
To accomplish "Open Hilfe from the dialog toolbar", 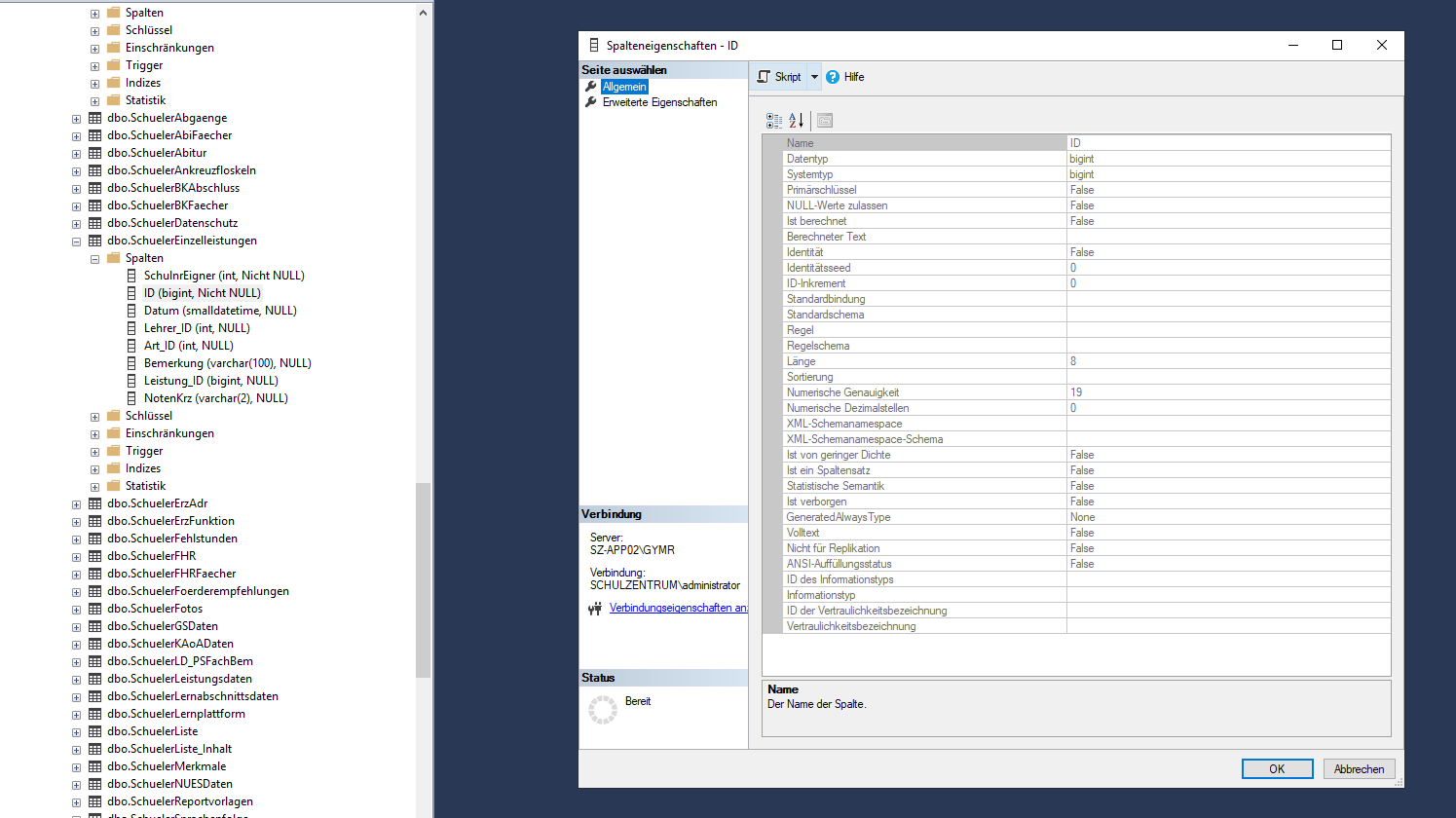I will [845, 77].
